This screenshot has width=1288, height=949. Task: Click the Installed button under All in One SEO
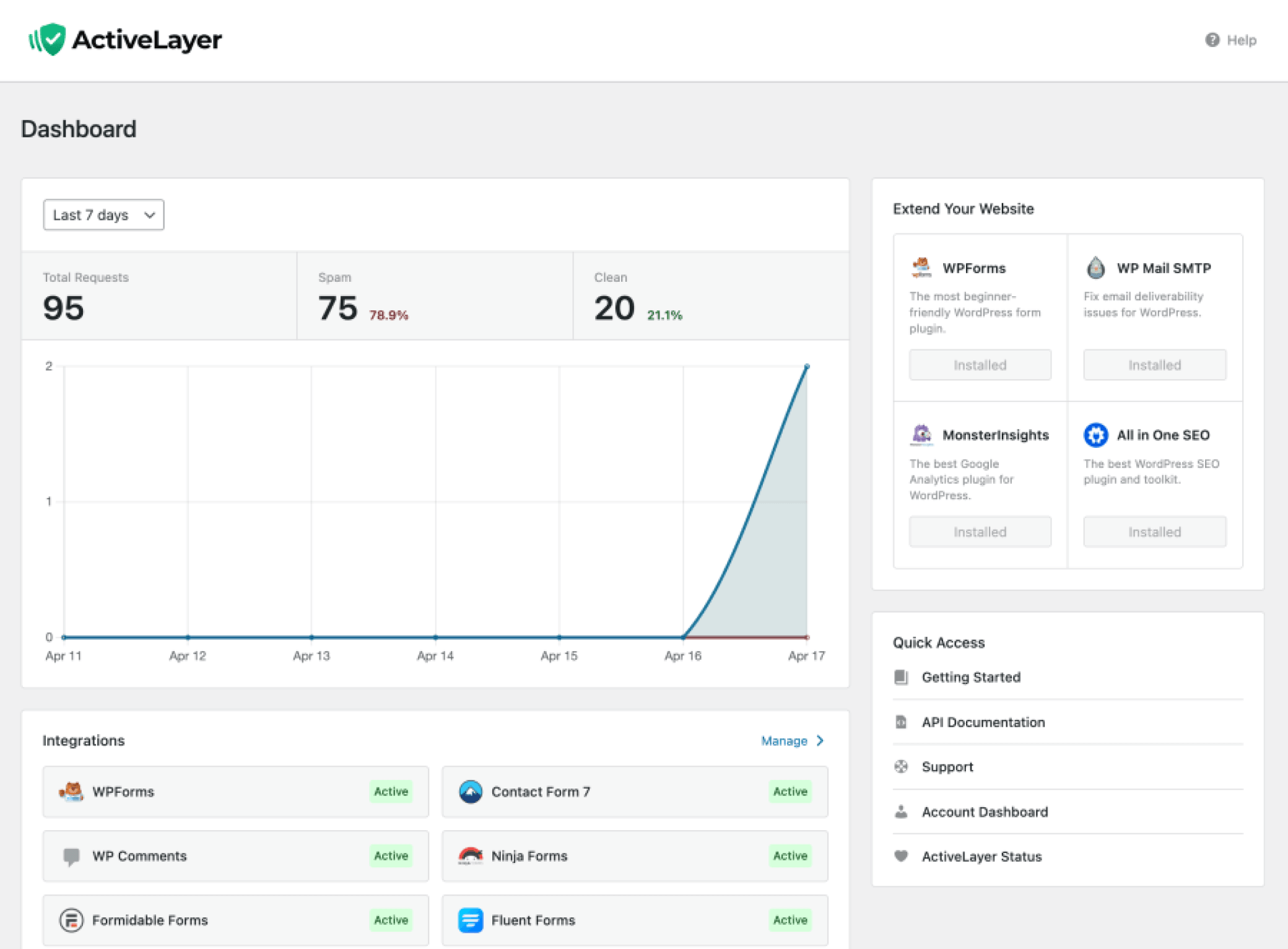point(1154,532)
